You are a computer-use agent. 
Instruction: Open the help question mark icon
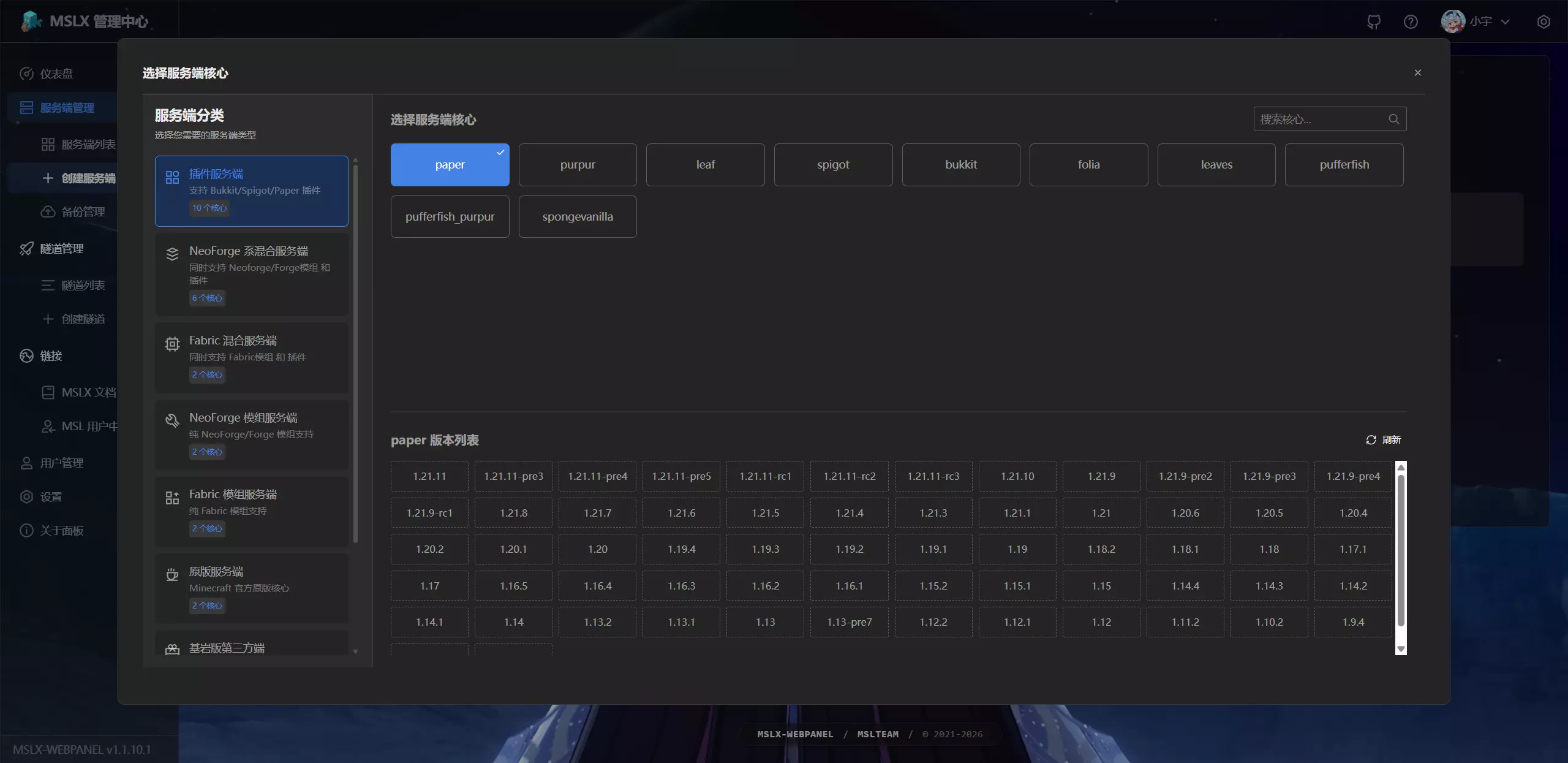(1411, 22)
